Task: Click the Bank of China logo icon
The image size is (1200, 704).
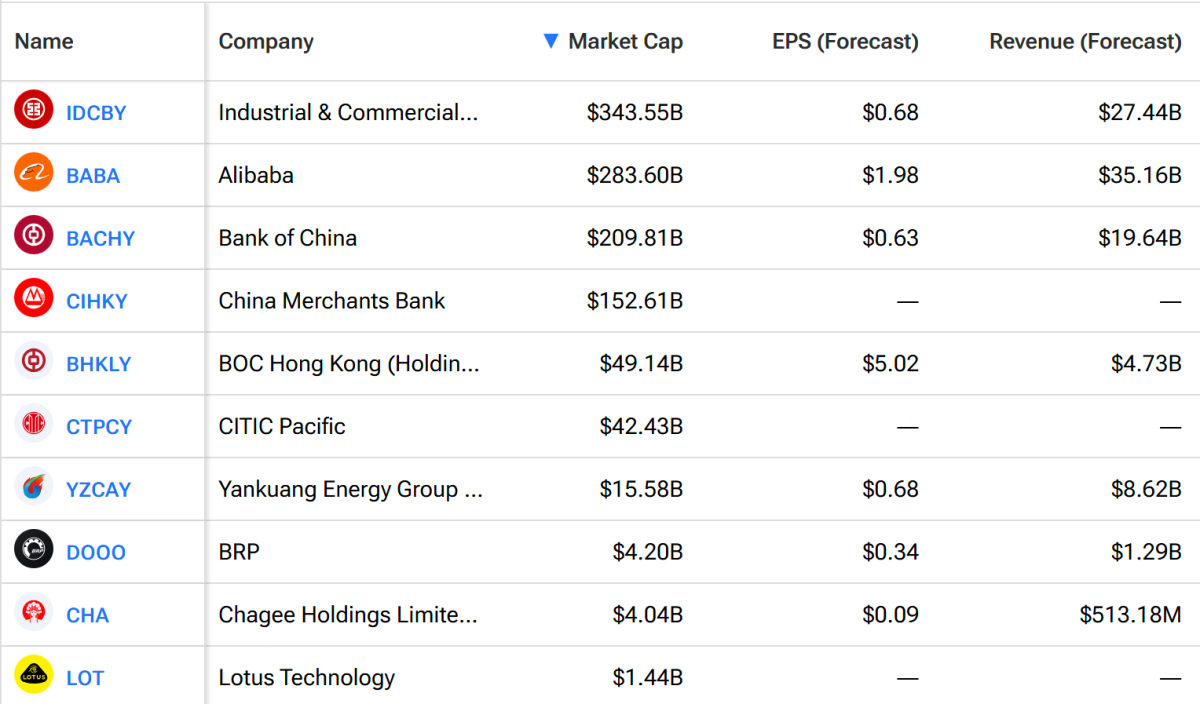Action: click(x=34, y=235)
